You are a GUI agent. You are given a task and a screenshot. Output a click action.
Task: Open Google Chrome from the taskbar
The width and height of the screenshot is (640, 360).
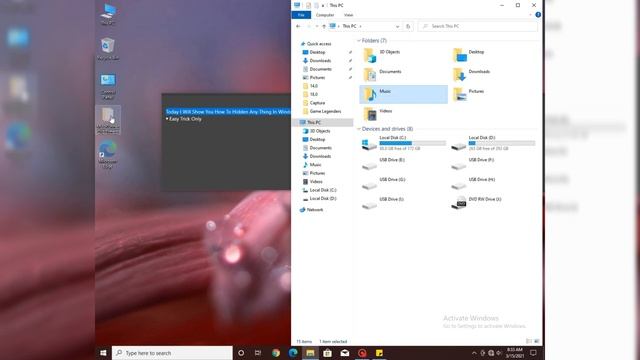(276, 353)
